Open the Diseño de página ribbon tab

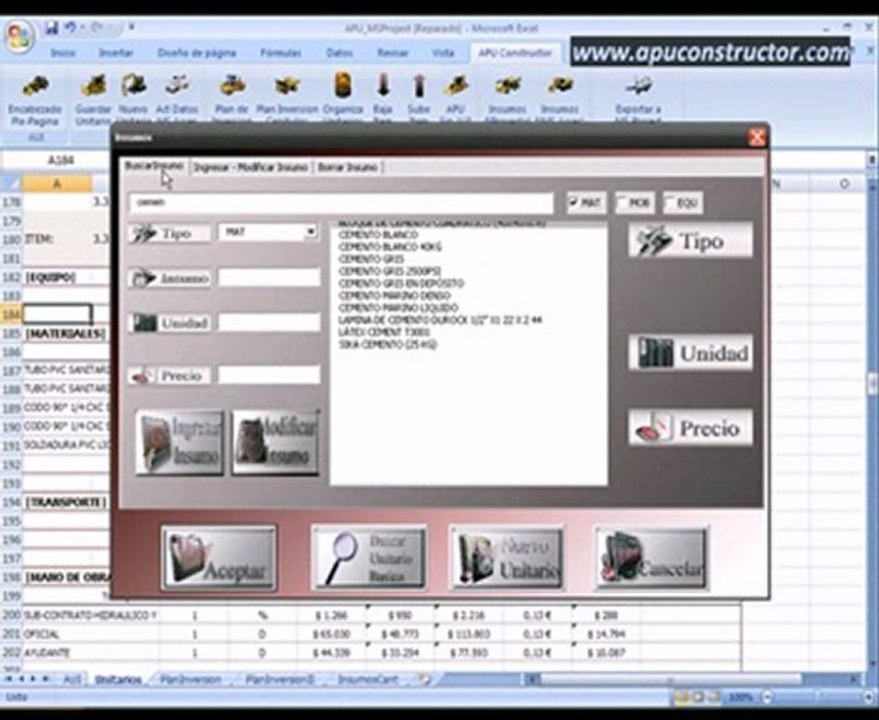[197, 53]
